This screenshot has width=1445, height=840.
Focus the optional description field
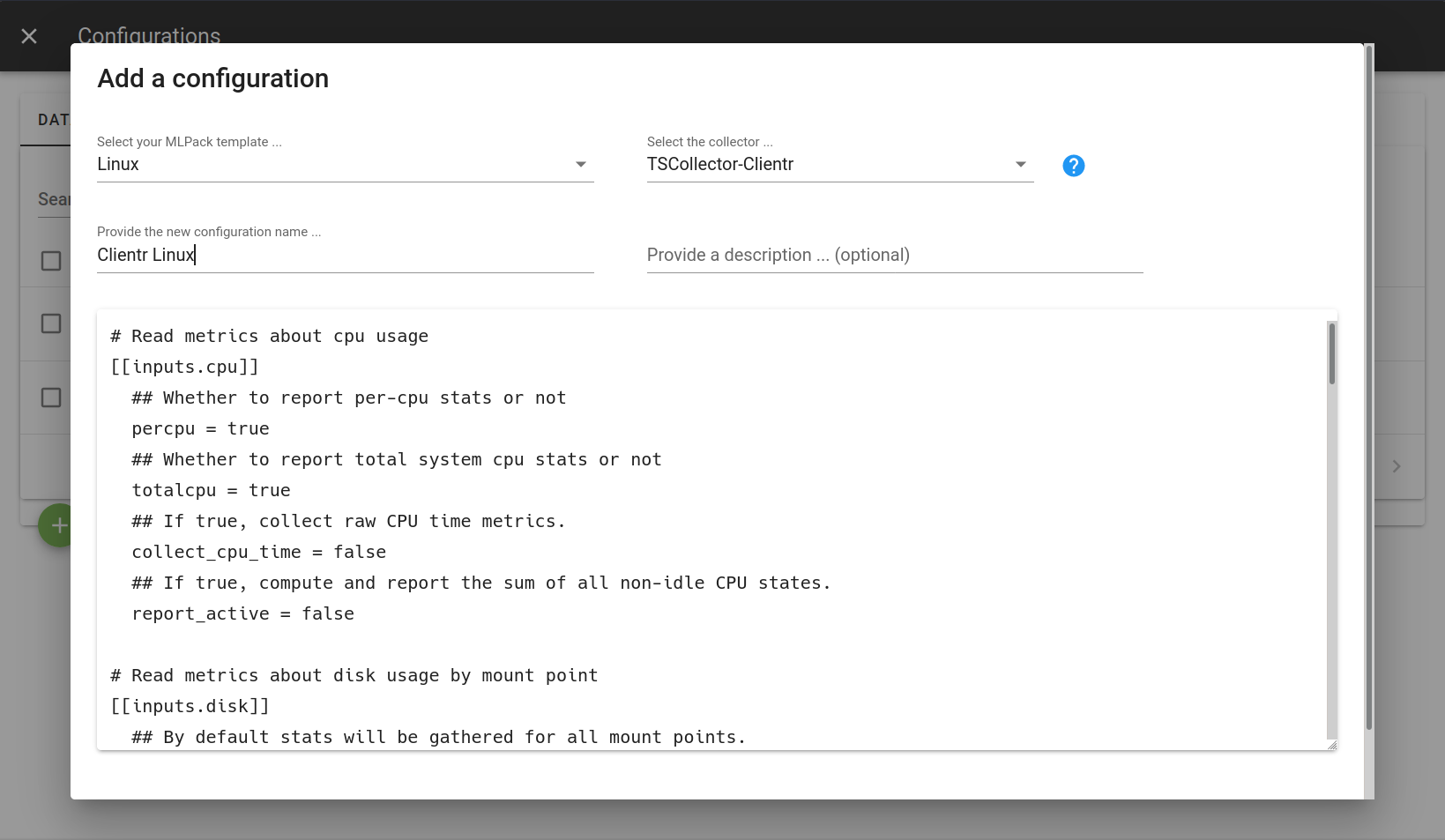click(895, 255)
